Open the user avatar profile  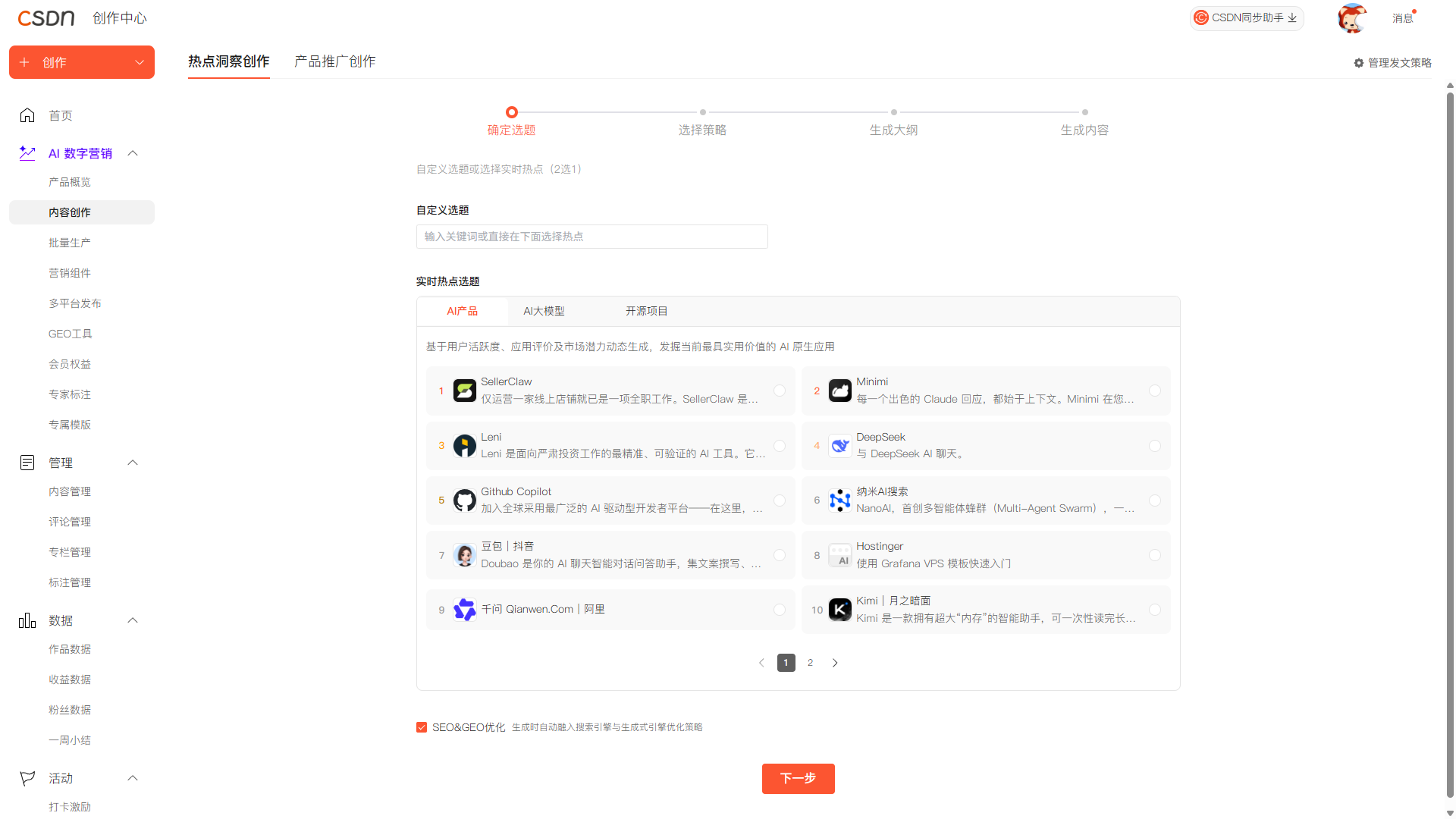coord(1352,18)
